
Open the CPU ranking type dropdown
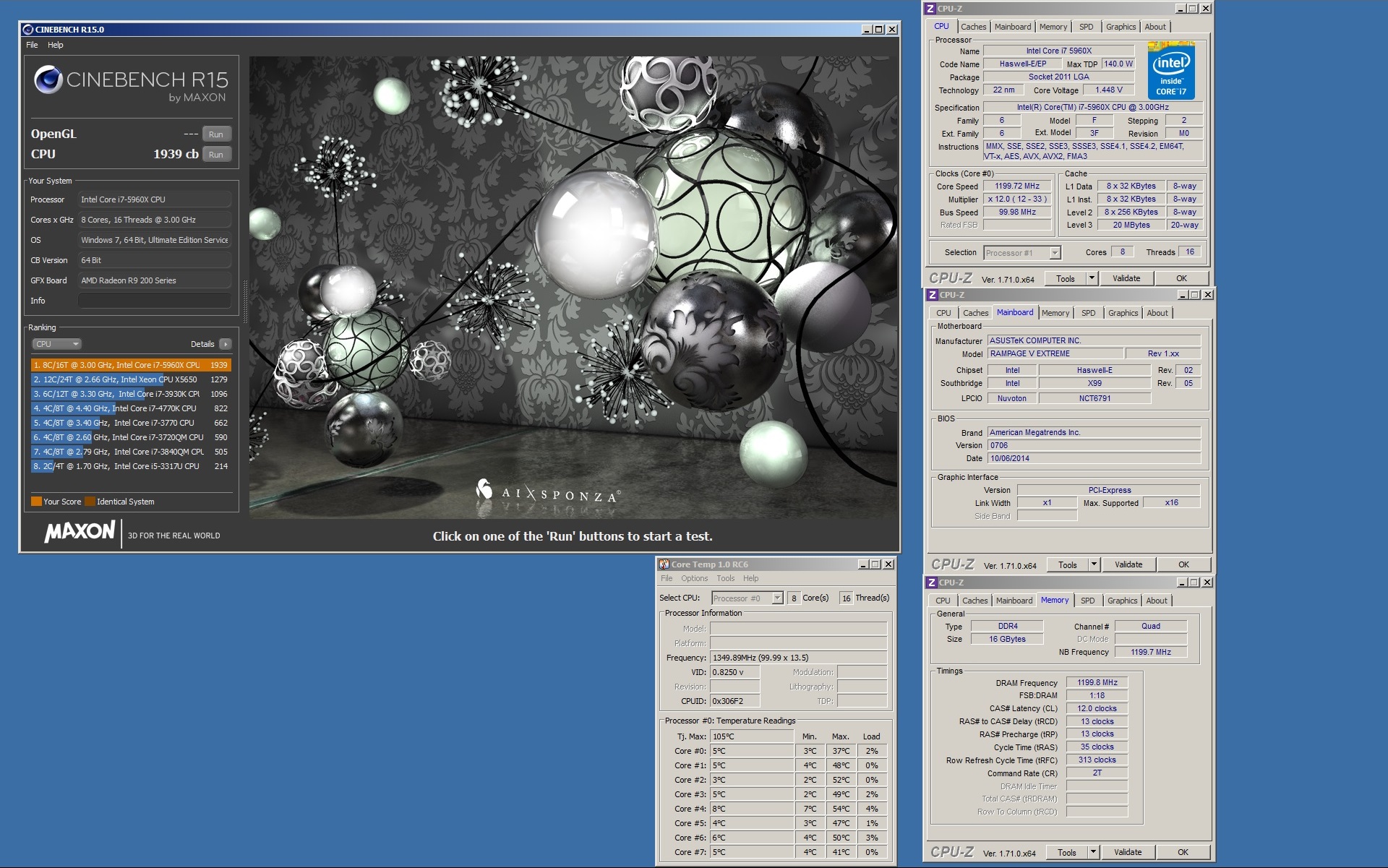pyautogui.click(x=56, y=344)
